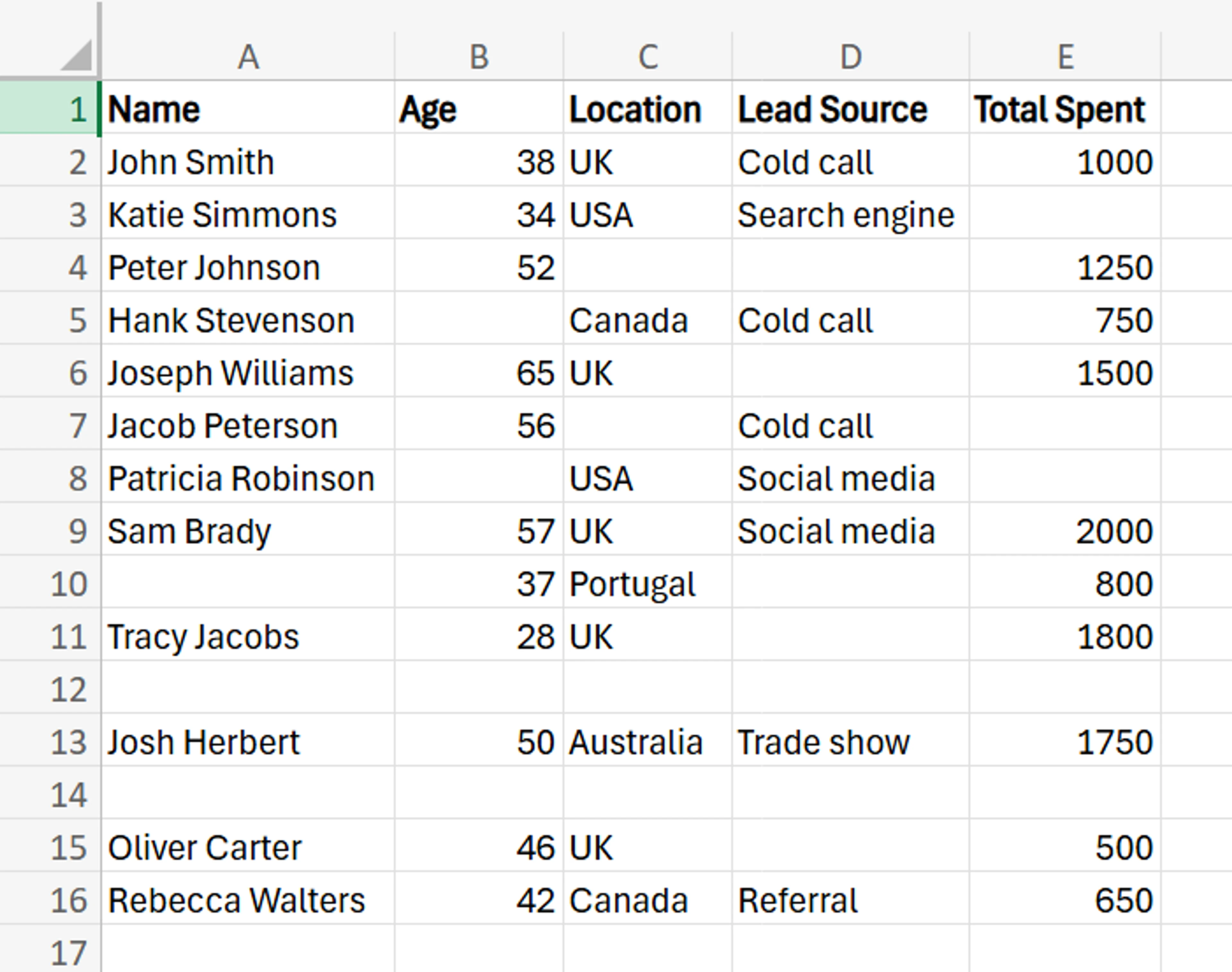Click Katie Simmons' lead source Search engine
This screenshot has width=1232, height=972.
[848, 215]
